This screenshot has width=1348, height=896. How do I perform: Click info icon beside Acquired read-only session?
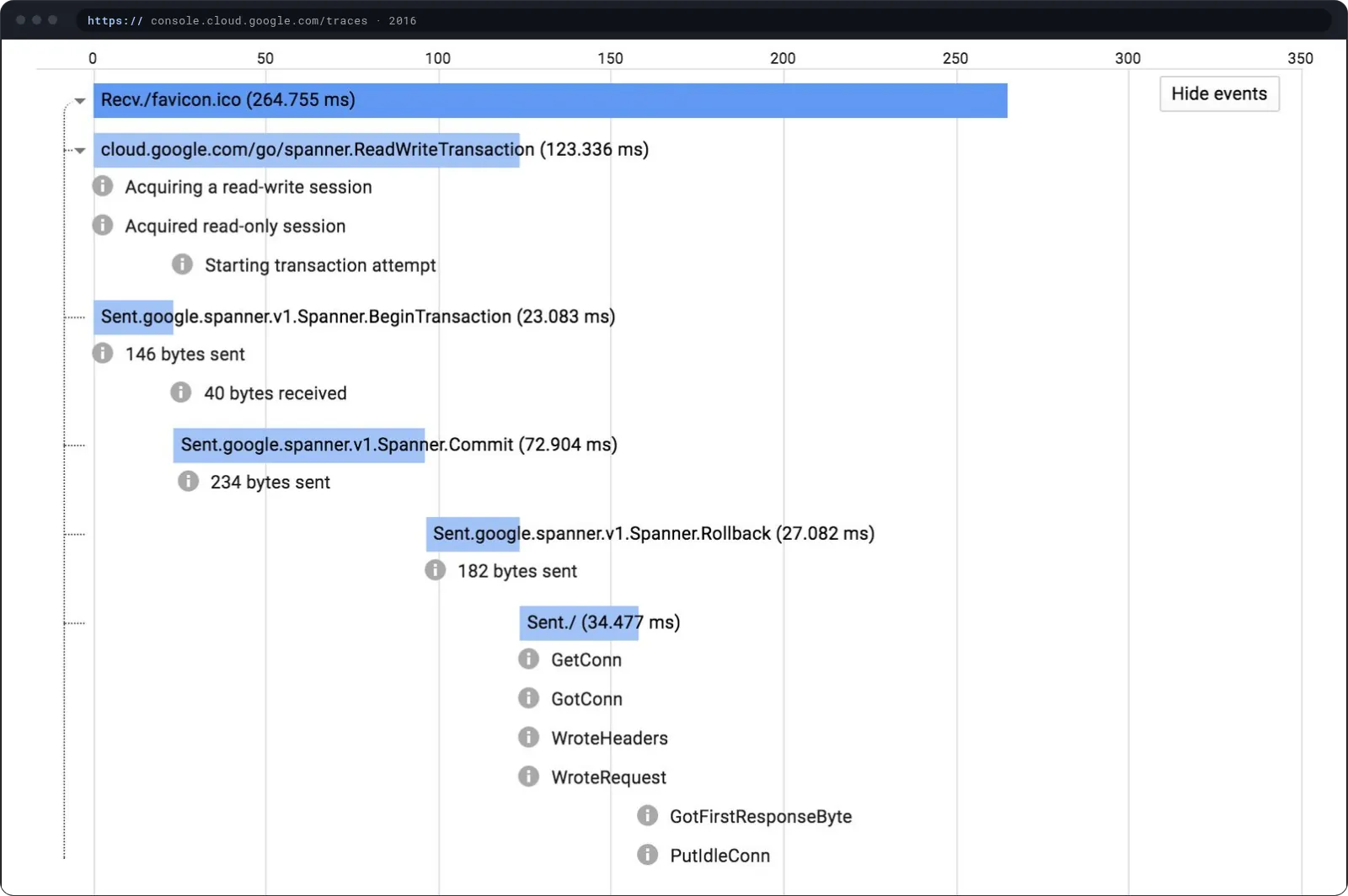coord(103,225)
